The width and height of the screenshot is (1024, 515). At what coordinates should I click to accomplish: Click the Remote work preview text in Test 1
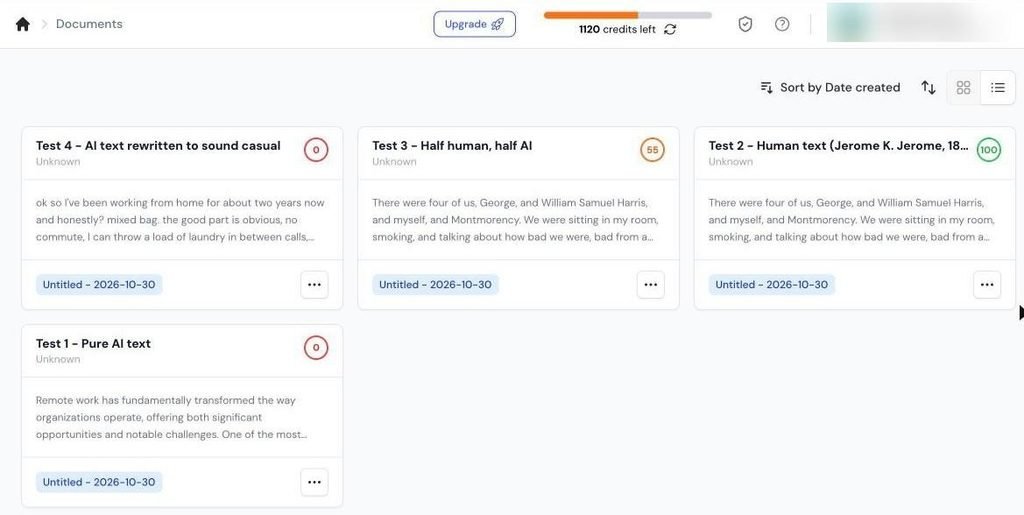point(172,418)
